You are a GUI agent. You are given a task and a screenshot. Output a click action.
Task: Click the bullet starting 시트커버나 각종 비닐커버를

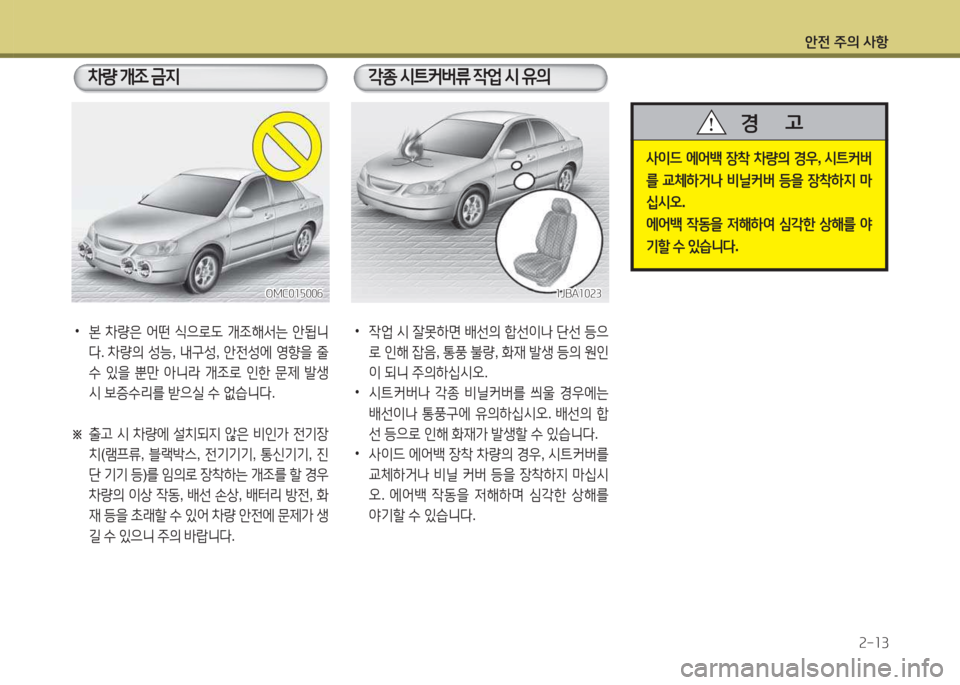[x=481, y=413]
